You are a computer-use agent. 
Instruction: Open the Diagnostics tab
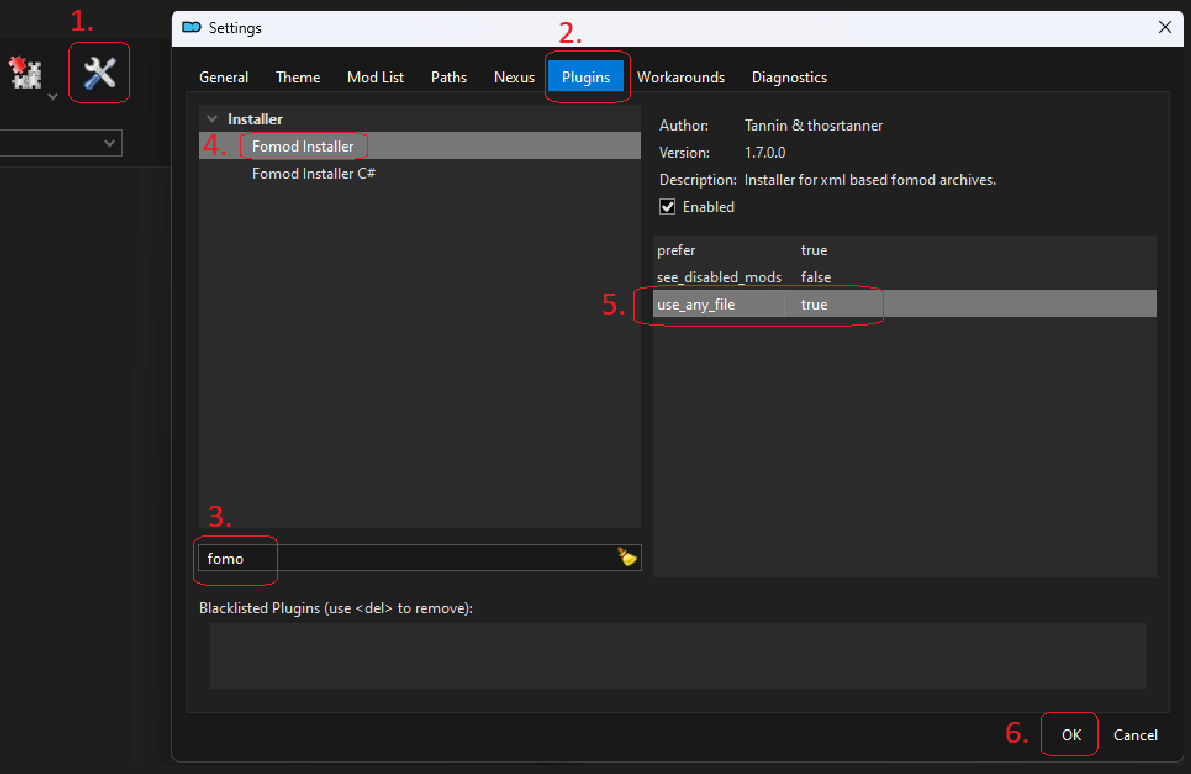[789, 77]
